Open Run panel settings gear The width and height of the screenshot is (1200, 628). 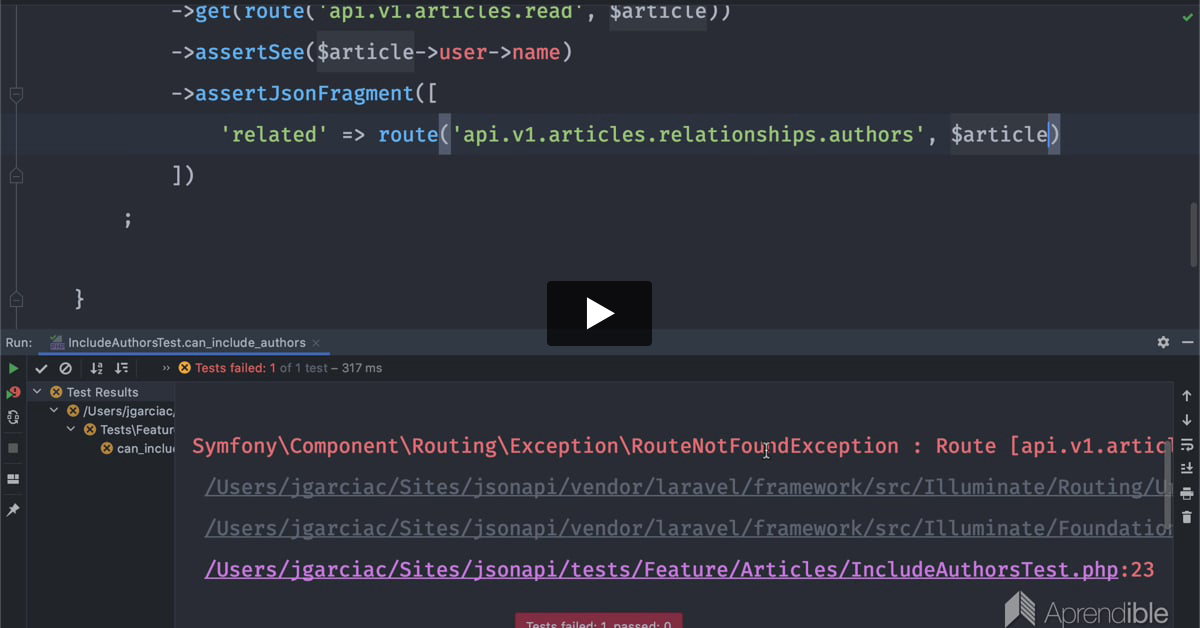(x=1163, y=342)
